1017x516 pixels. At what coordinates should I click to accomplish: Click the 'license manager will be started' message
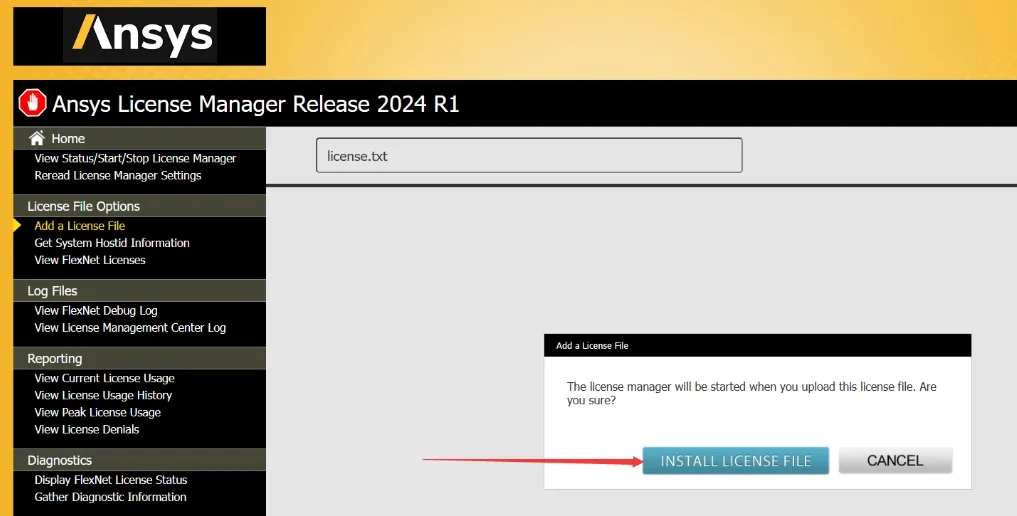pos(752,393)
